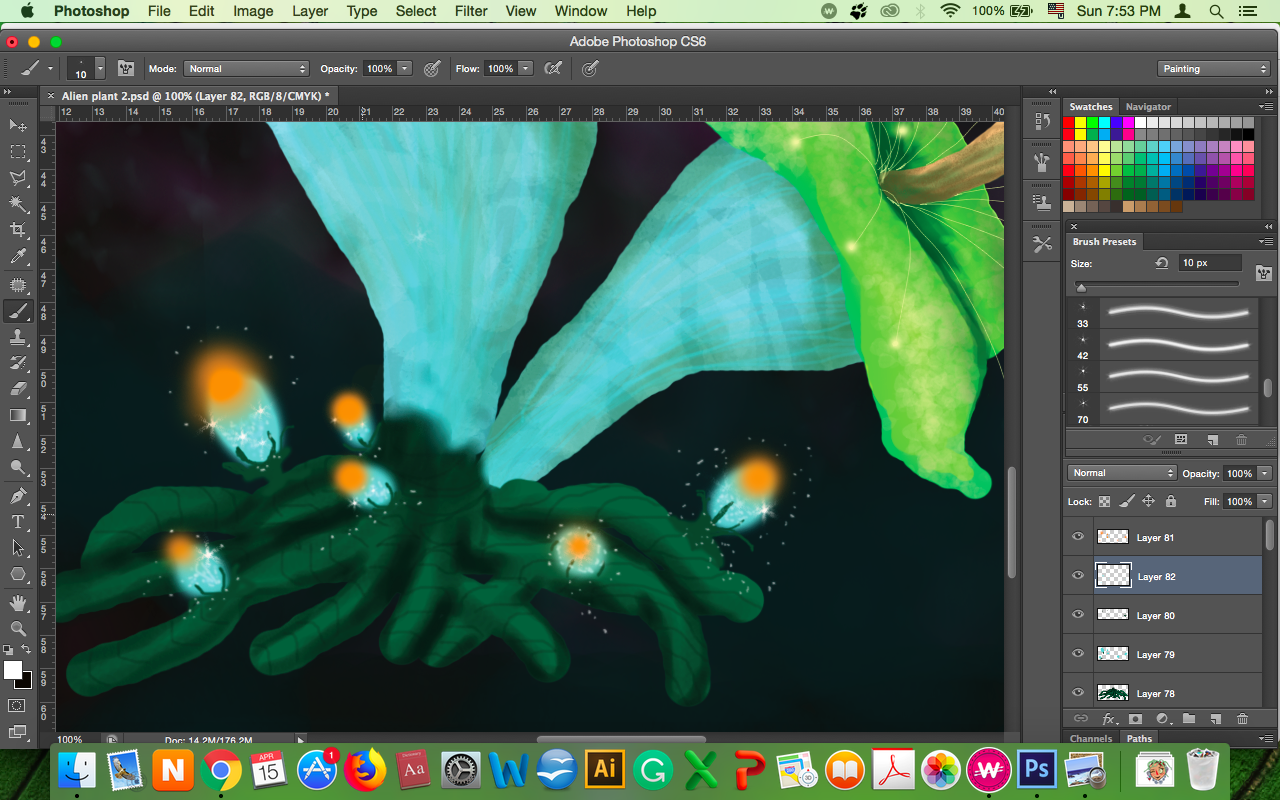
Task: Open the Painting workspace dropdown
Action: (1214, 69)
